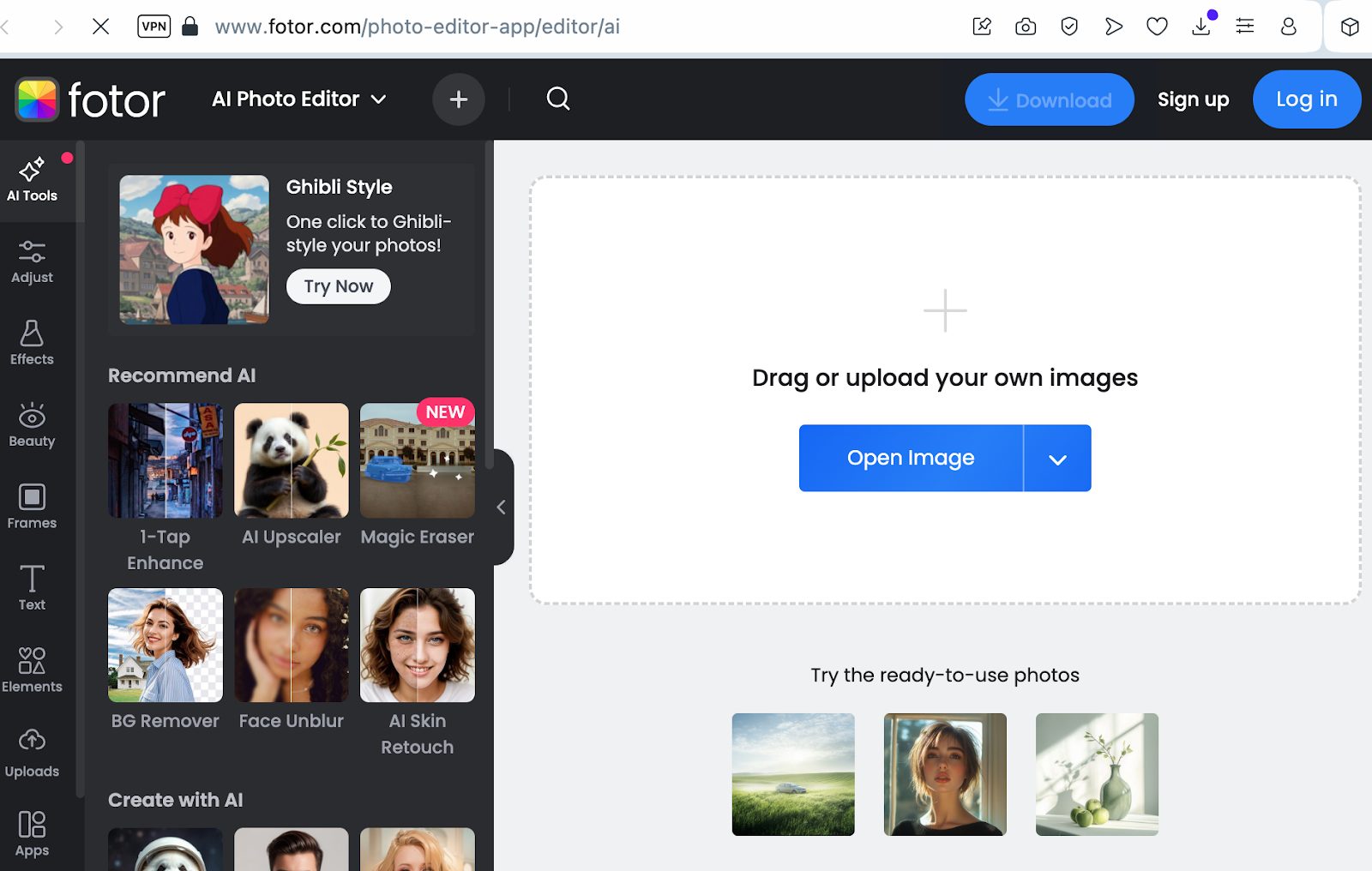Expand the Open Image dropdown arrow
Image resolution: width=1372 pixels, height=871 pixels.
1057,459
